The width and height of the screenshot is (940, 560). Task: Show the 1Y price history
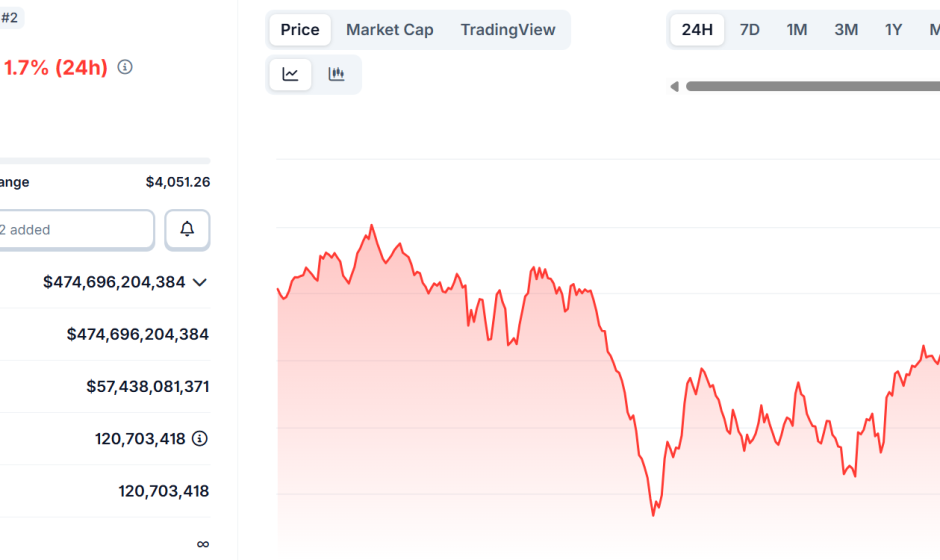point(893,30)
